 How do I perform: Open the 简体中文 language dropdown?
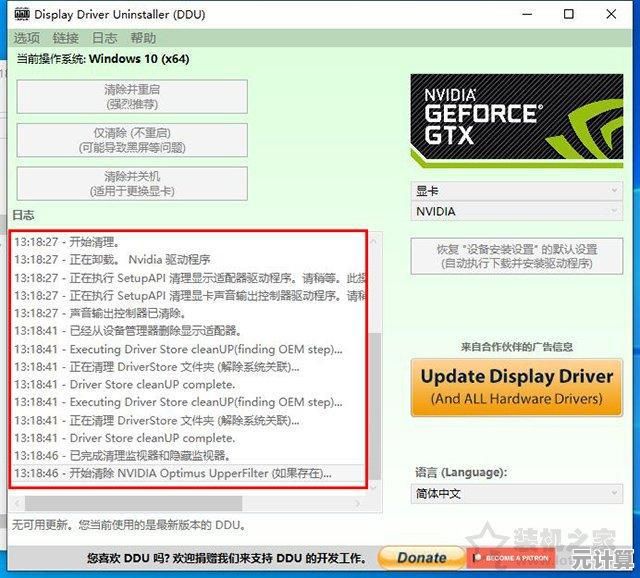pos(516,494)
